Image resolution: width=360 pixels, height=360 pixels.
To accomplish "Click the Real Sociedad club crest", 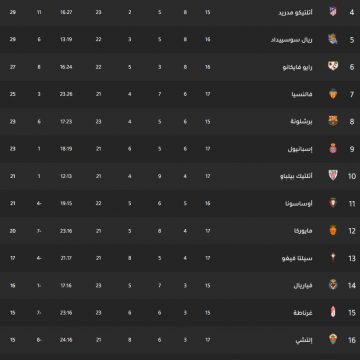I will (333, 39).
